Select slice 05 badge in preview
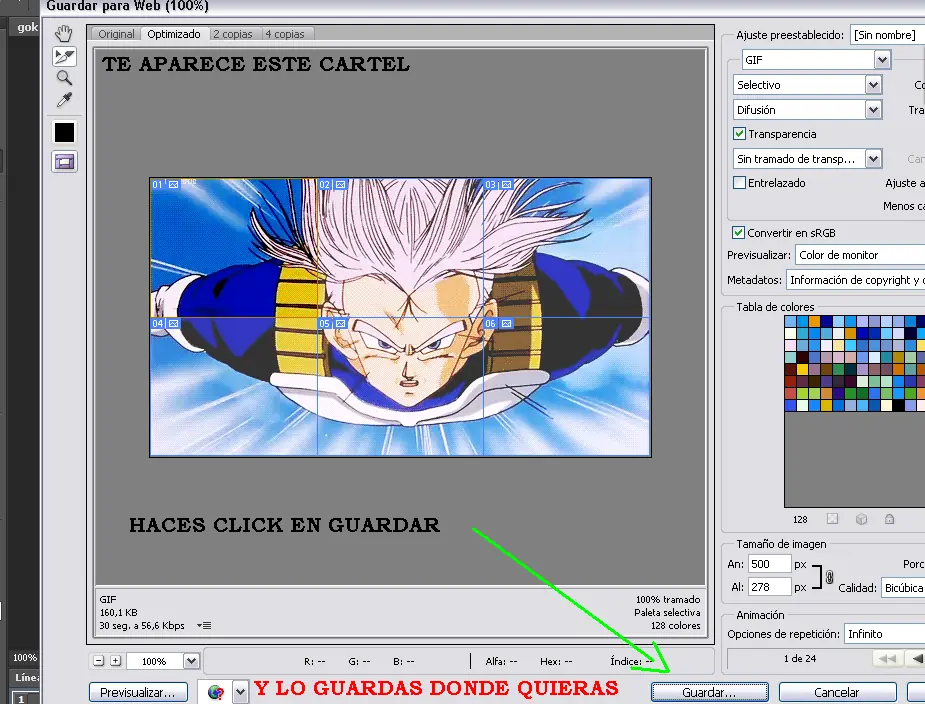The height and width of the screenshot is (704, 925). coord(333,323)
